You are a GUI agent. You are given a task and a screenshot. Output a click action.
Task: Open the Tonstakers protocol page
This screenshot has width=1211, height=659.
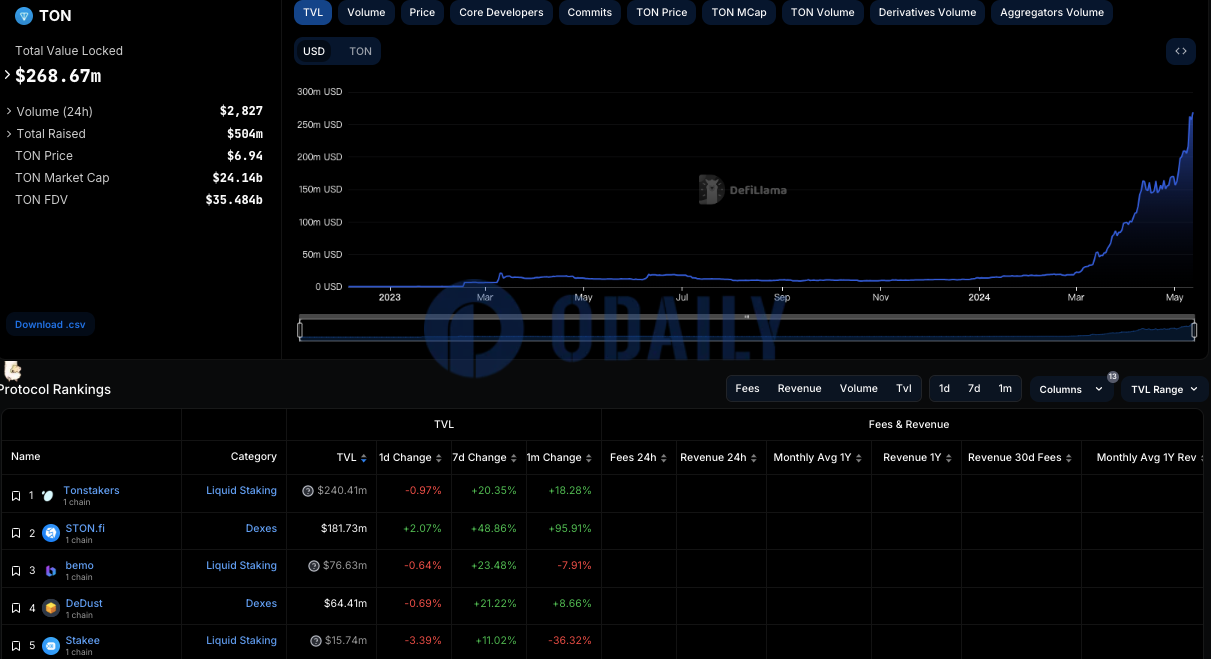pyautogui.click(x=91, y=490)
